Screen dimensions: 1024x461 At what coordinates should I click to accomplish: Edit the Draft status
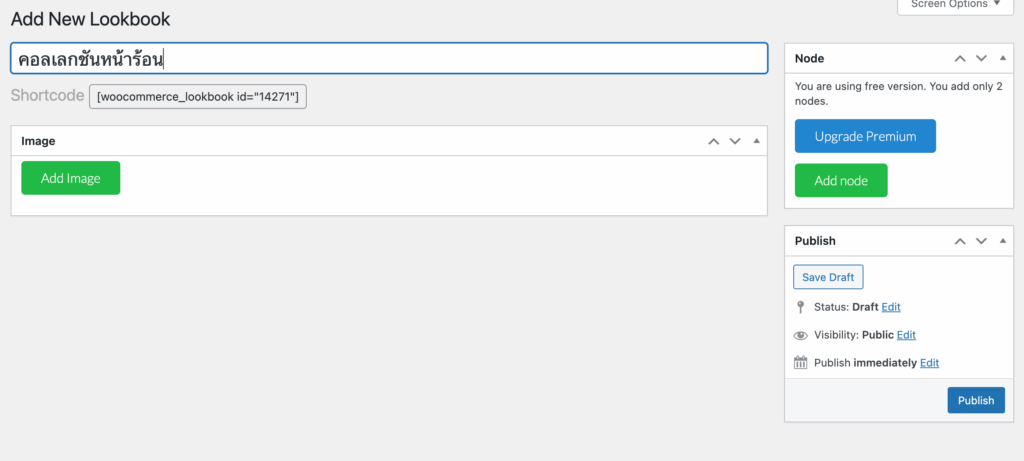click(891, 307)
